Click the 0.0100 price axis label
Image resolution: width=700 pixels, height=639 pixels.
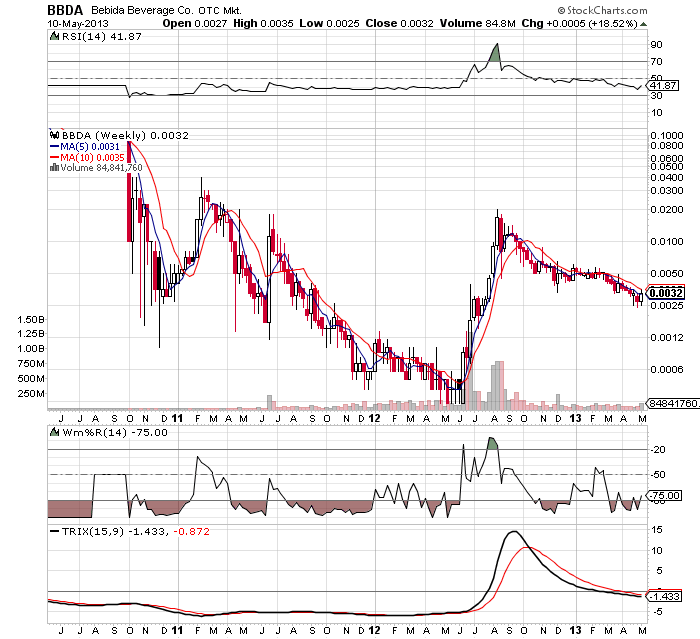click(667, 242)
